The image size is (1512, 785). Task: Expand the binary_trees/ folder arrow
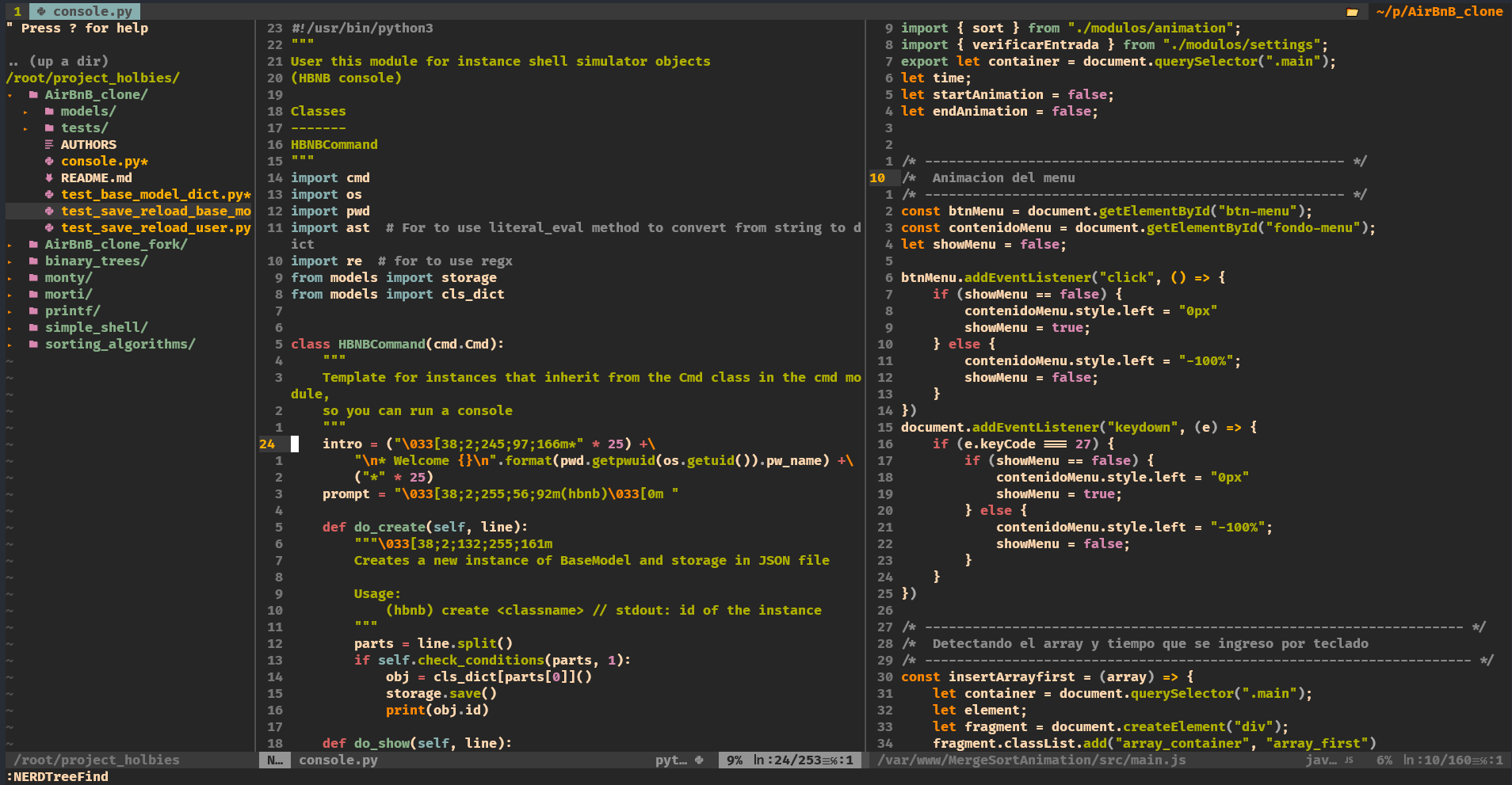tap(10, 261)
